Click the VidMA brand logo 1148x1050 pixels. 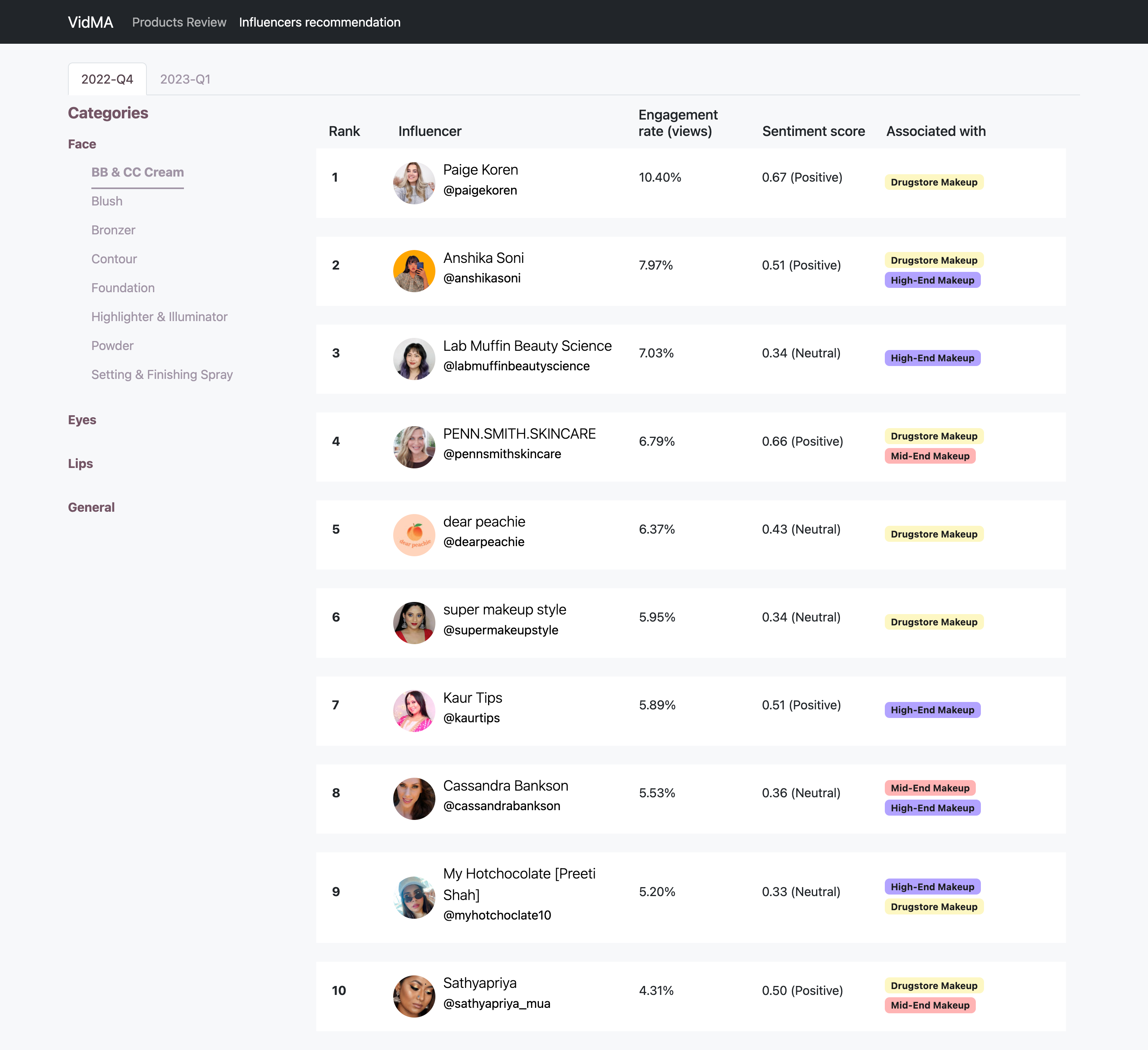[91, 22]
